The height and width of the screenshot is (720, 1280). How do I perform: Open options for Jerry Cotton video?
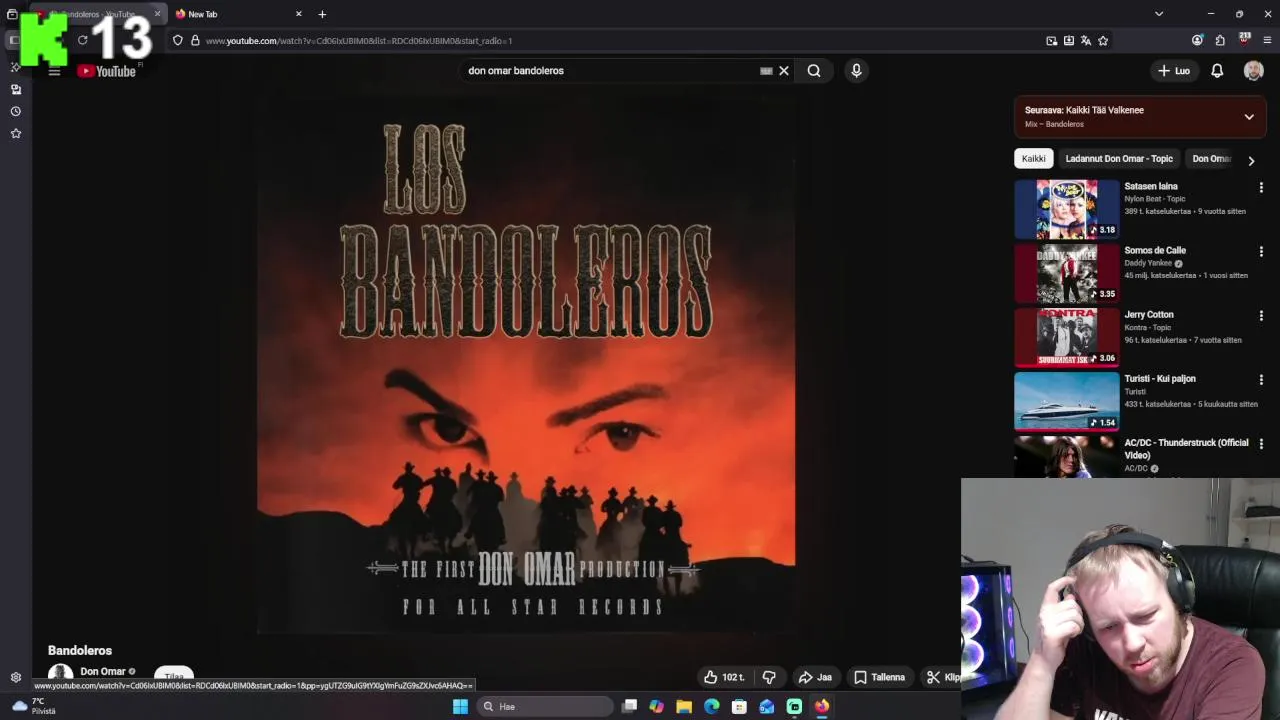pyautogui.click(x=1261, y=315)
